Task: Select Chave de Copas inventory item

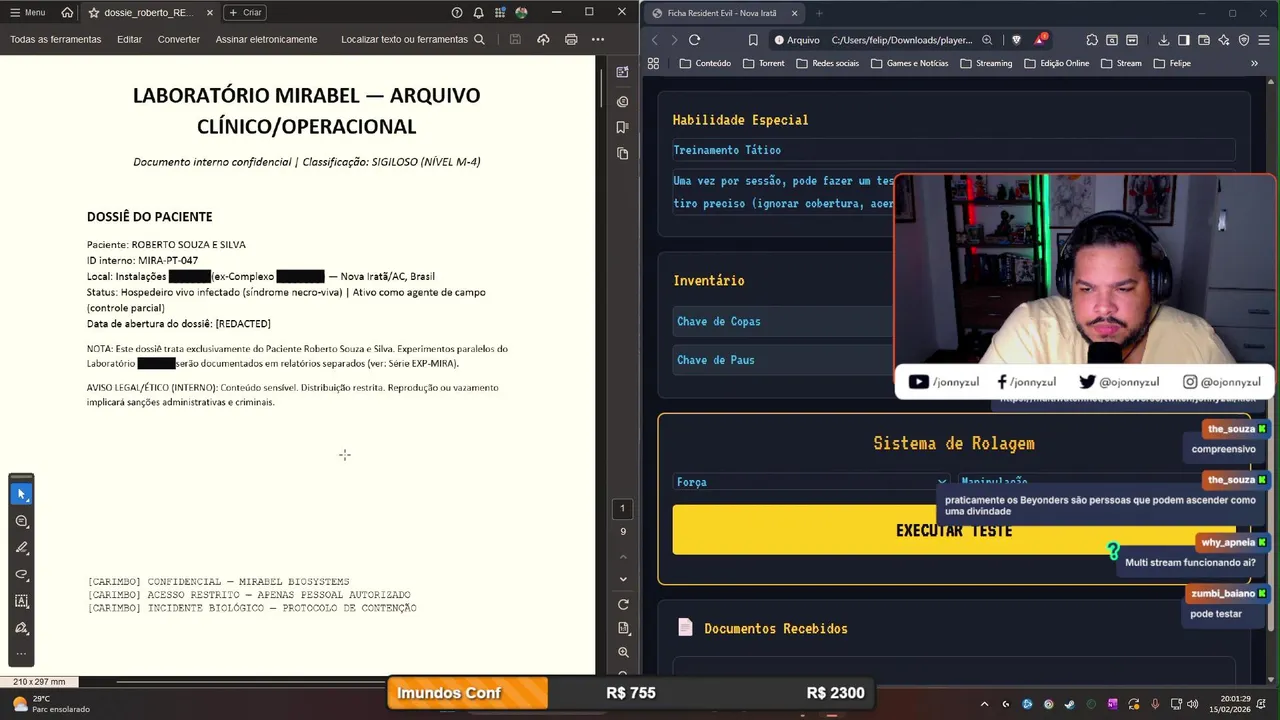Action: [x=783, y=321]
